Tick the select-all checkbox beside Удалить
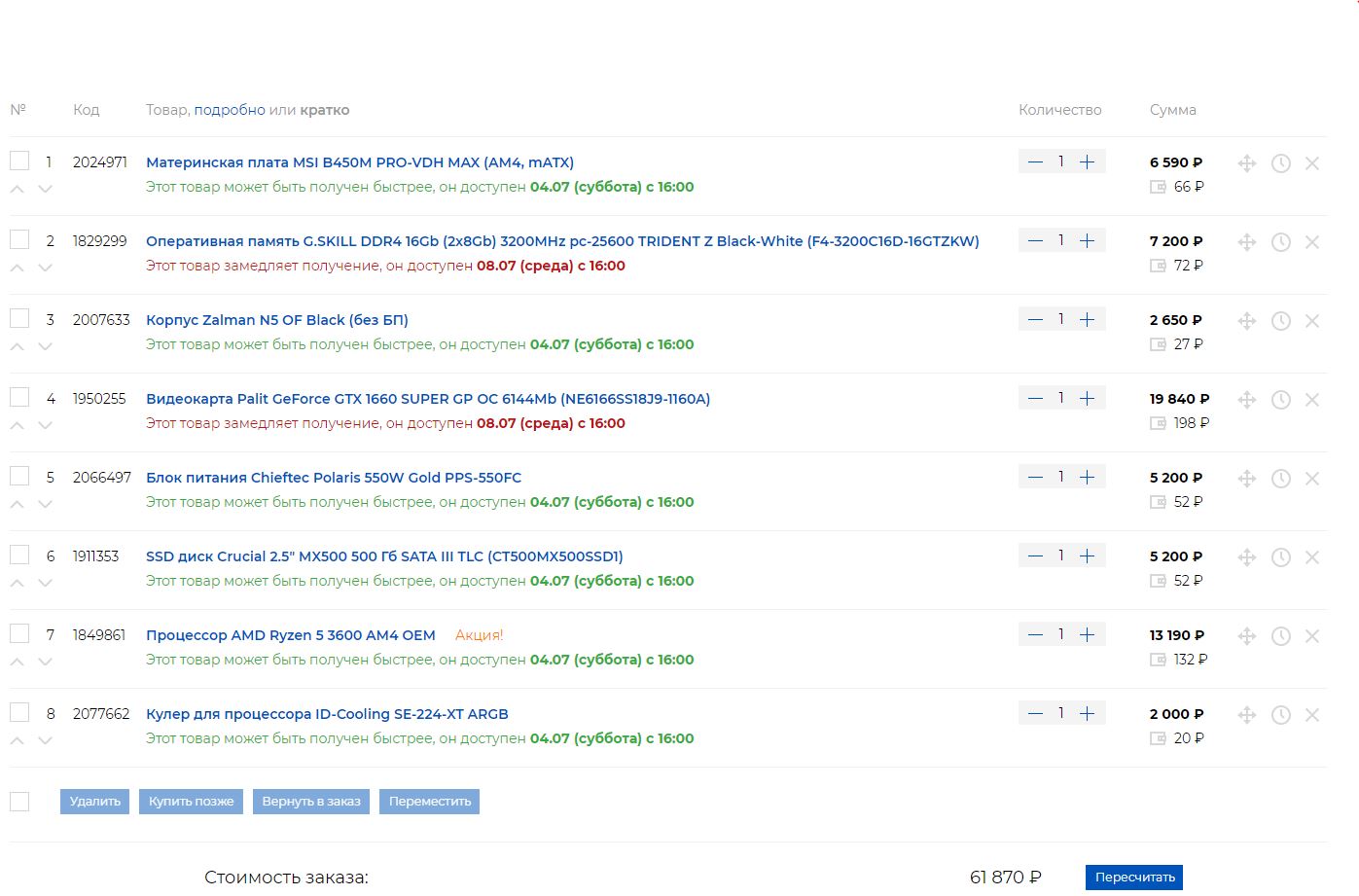1359x896 pixels. coord(19,801)
